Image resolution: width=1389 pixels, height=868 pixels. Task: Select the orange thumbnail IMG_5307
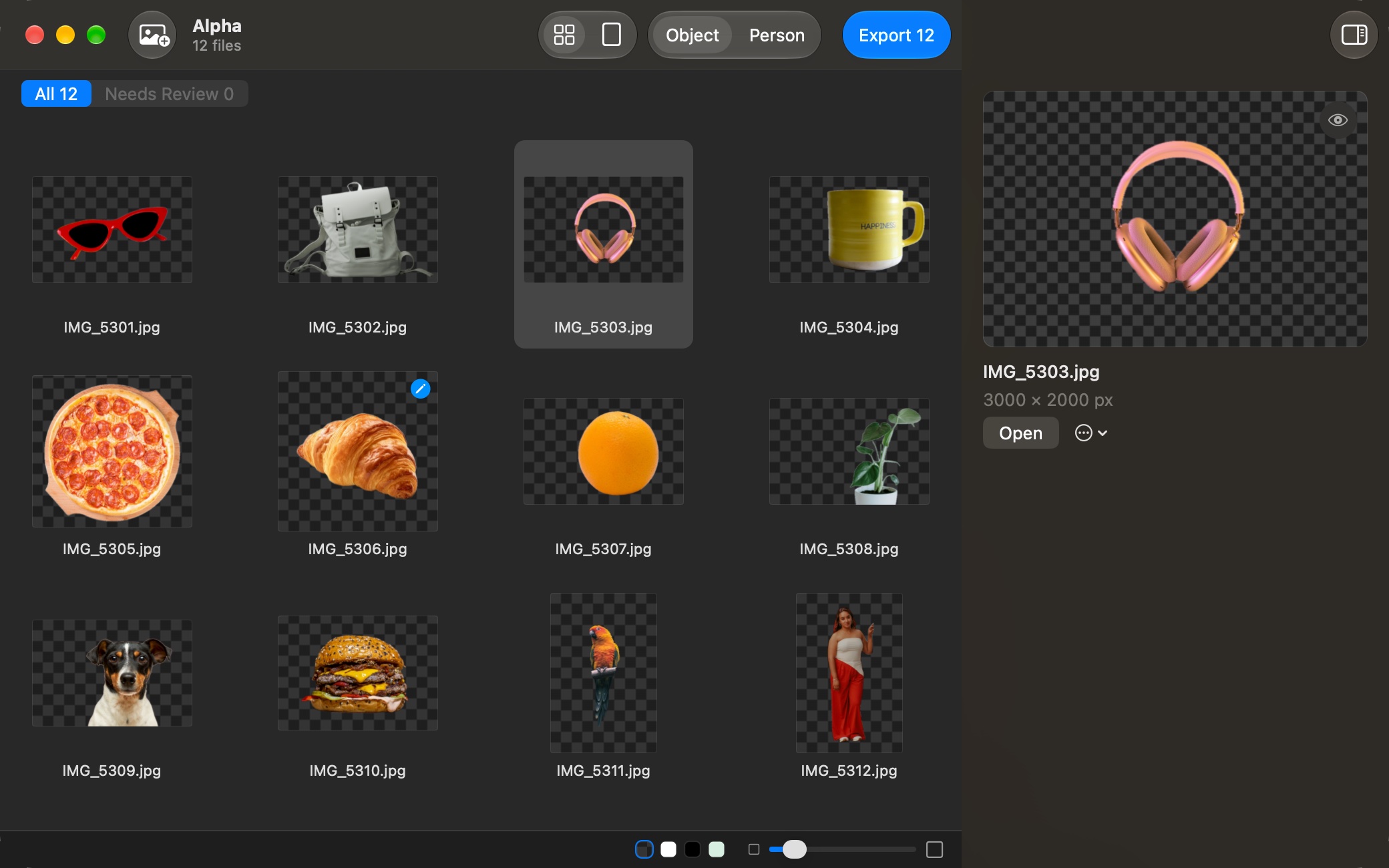[604, 451]
